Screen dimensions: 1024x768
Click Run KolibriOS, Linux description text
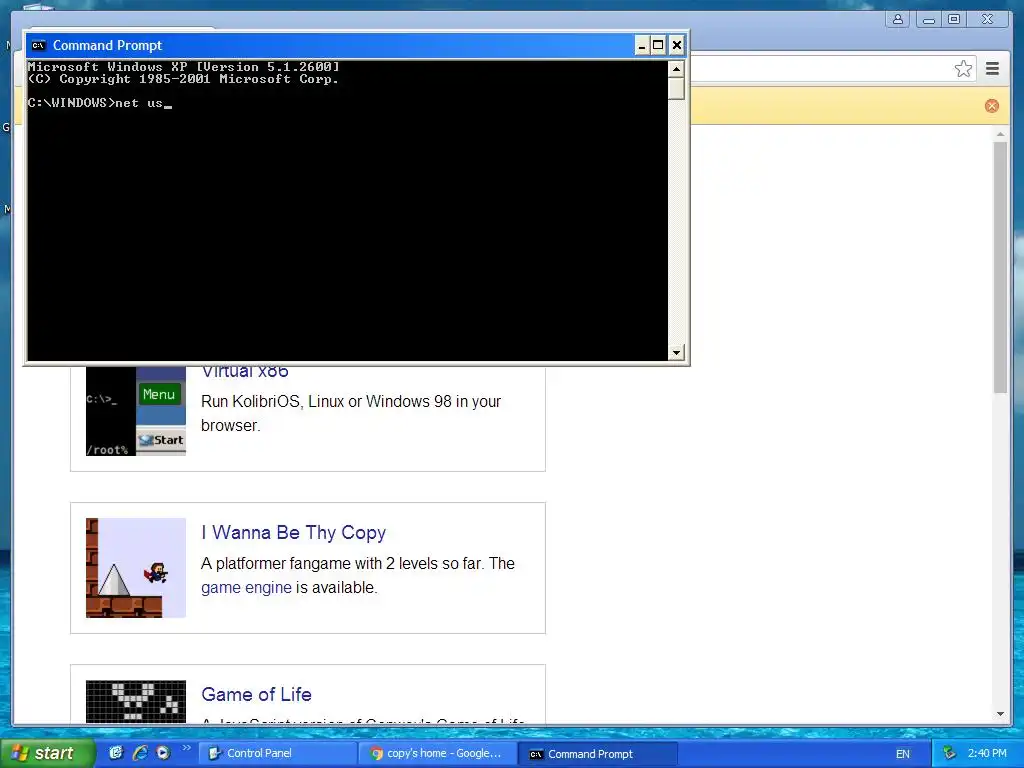(351, 413)
